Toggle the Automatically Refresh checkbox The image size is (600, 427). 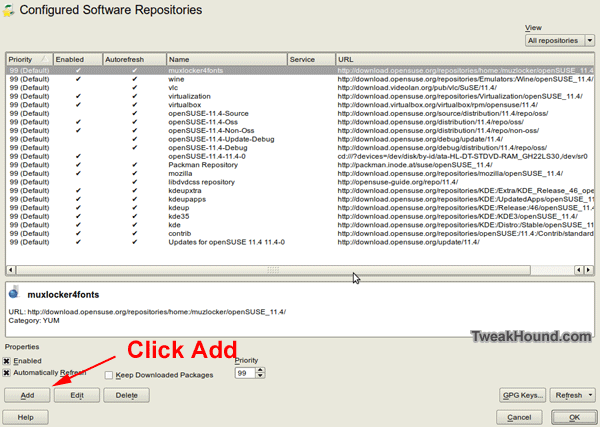8,372
